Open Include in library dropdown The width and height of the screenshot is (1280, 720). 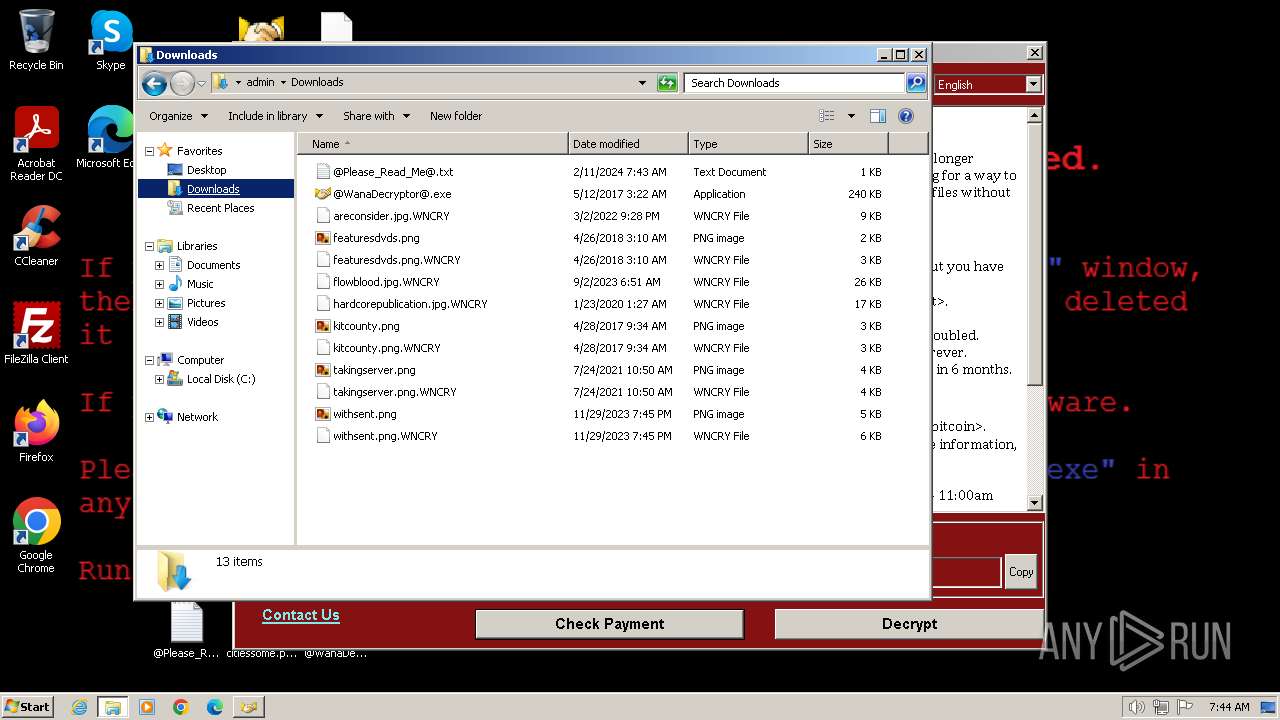tap(275, 116)
